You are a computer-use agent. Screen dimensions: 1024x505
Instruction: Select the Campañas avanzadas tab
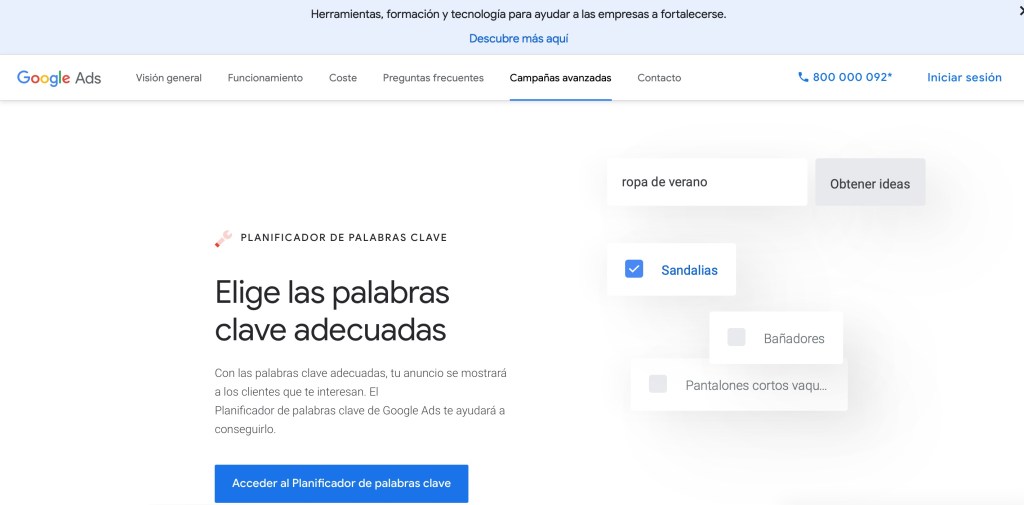click(560, 78)
